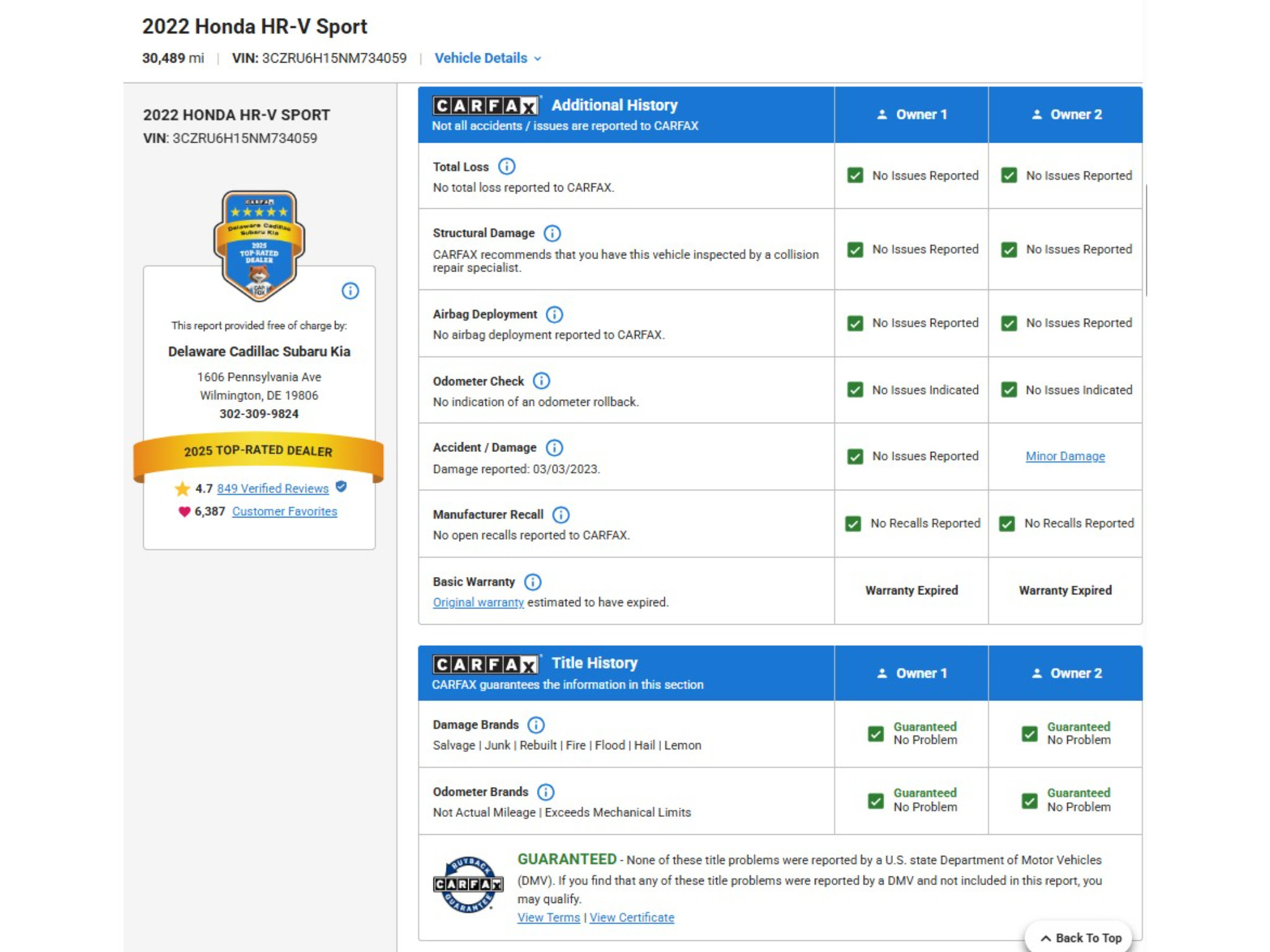Open the Original warranty link
This screenshot has height=952, width=1270.
point(478,602)
